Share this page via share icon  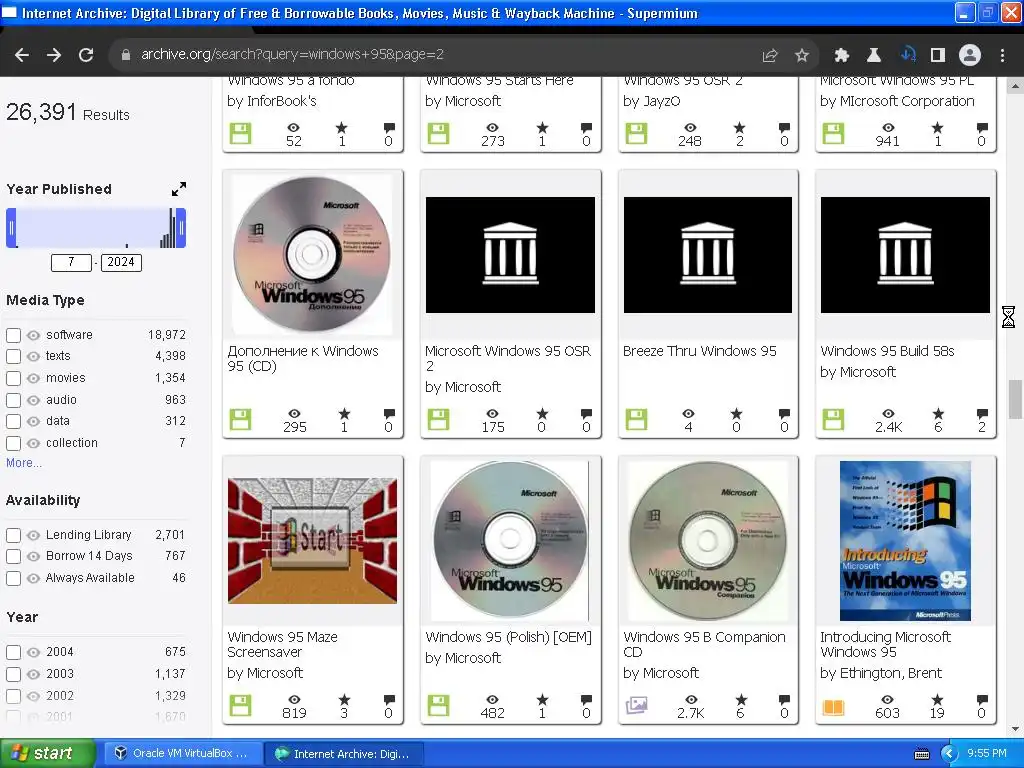coord(770,56)
